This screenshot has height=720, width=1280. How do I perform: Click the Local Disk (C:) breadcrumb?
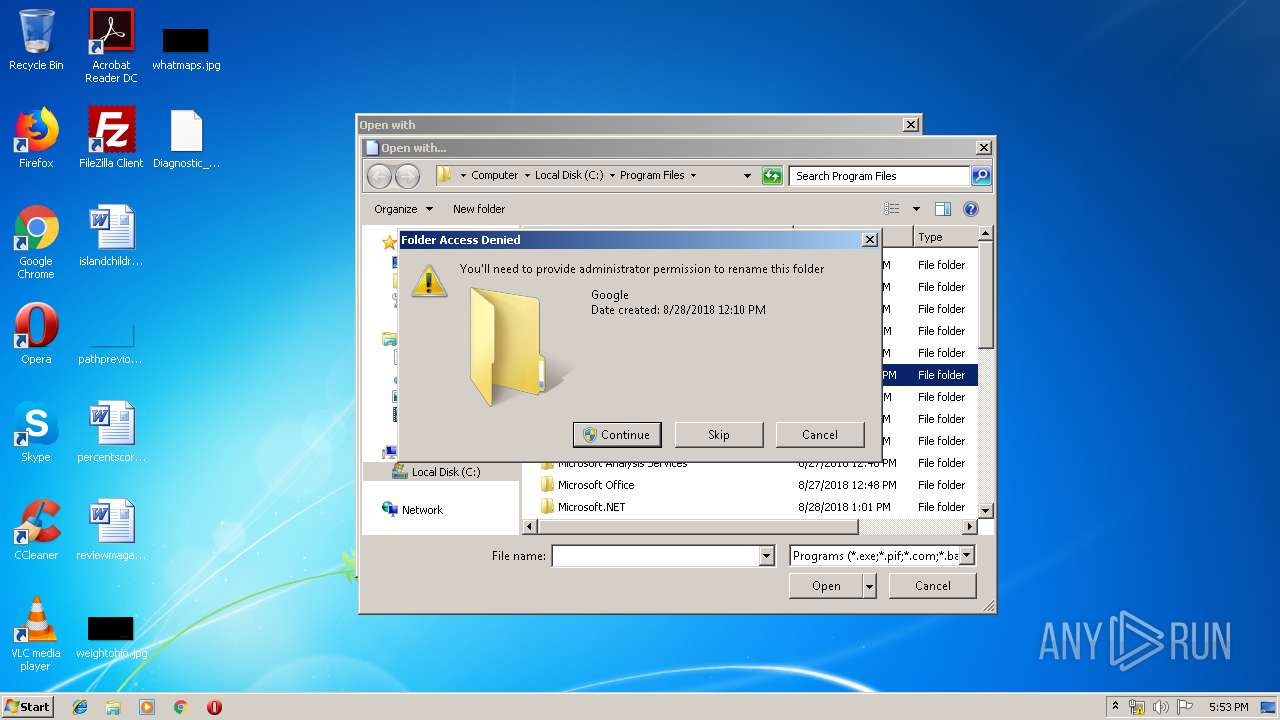568,175
